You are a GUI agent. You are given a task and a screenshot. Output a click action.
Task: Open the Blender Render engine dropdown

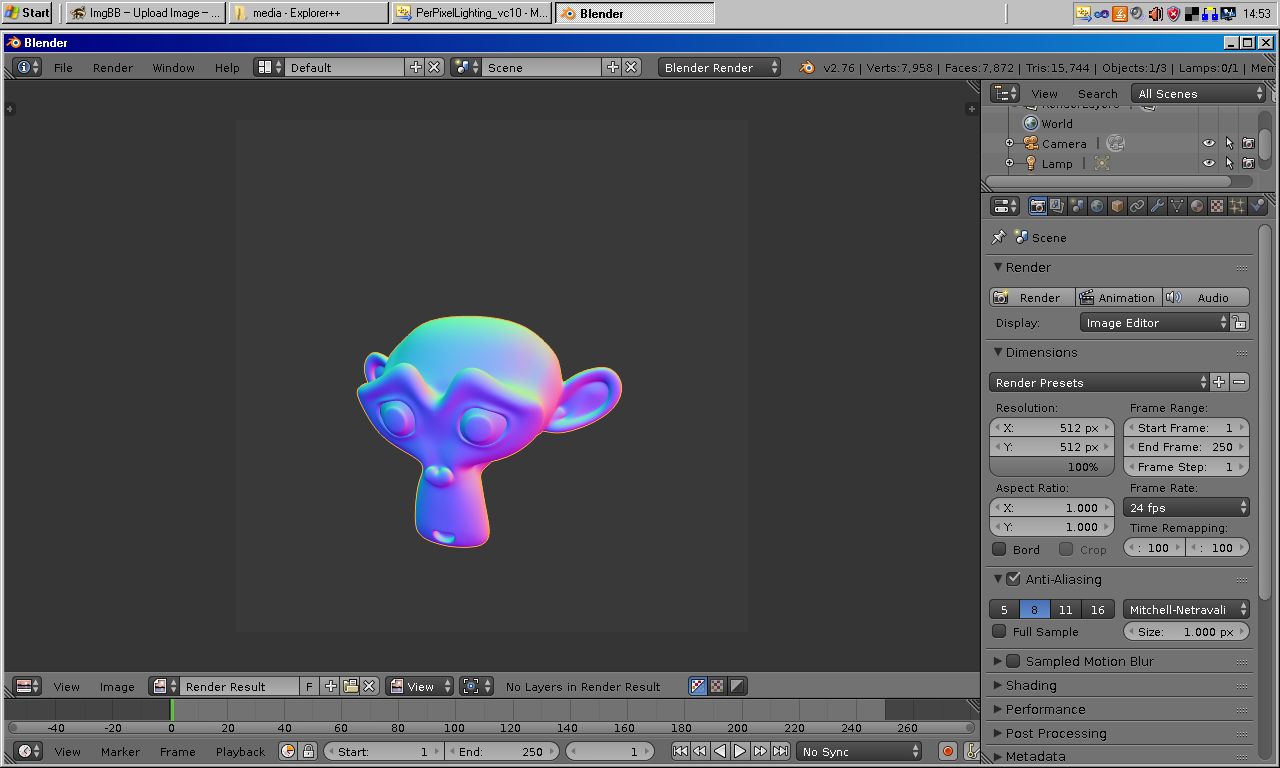click(x=720, y=67)
